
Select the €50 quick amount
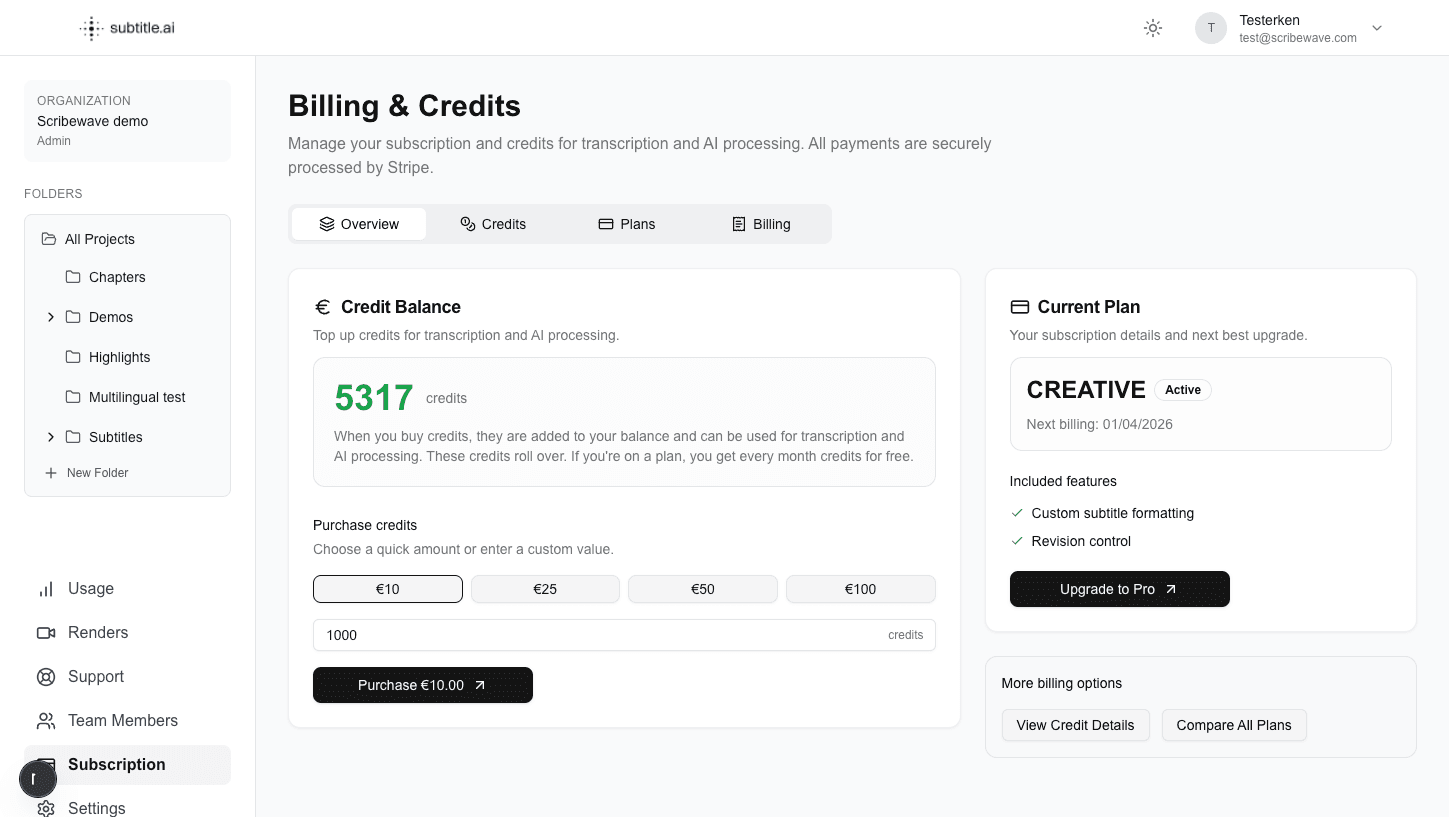click(x=702, y=589)
